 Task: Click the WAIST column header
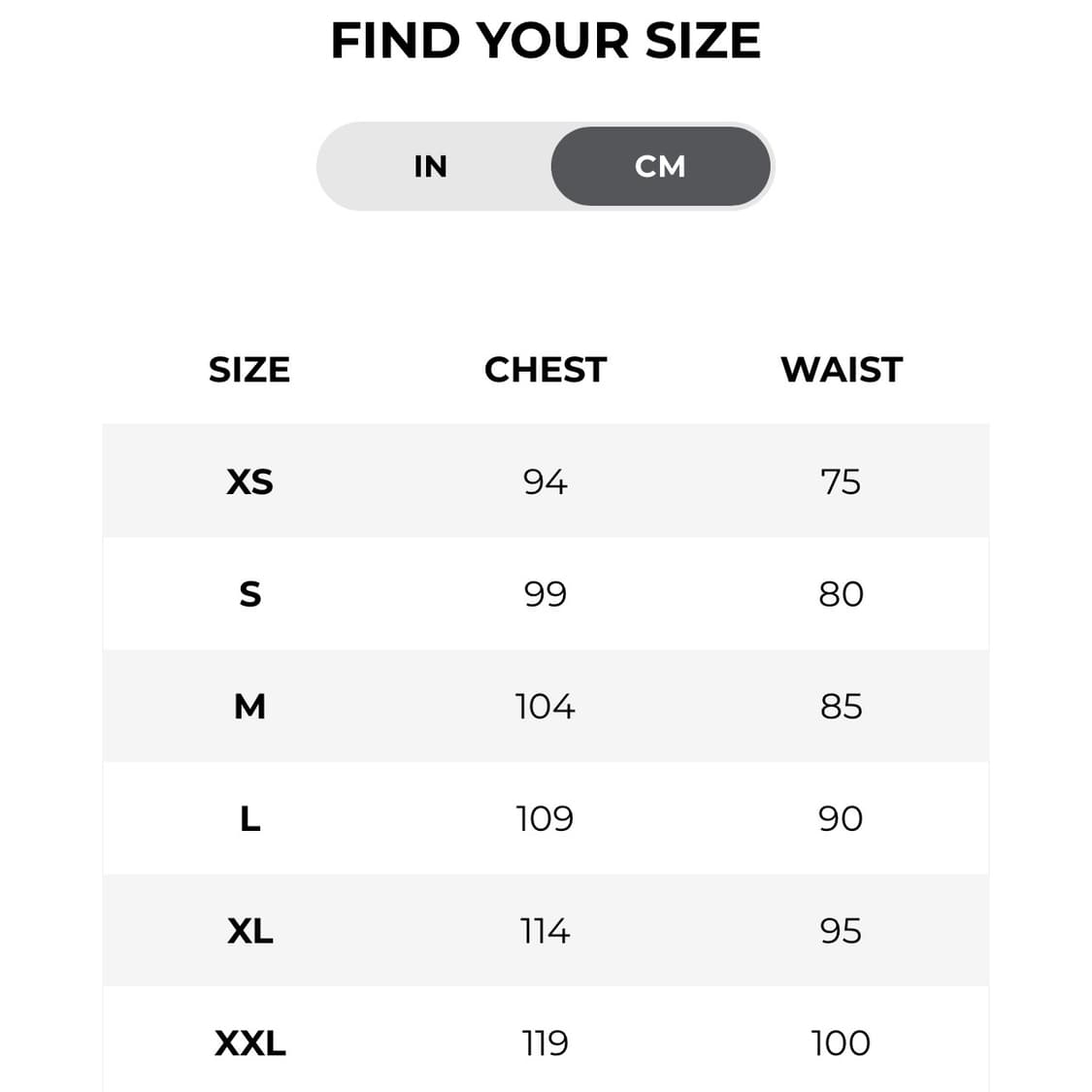click(x=842, y=370)
